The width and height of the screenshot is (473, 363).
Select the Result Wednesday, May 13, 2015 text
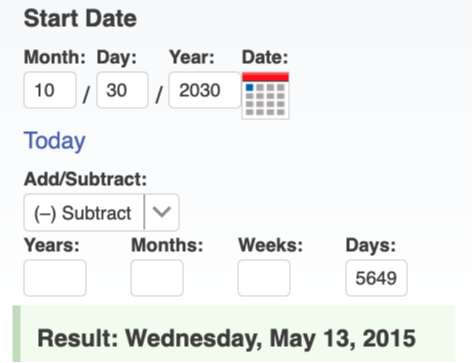226,338
